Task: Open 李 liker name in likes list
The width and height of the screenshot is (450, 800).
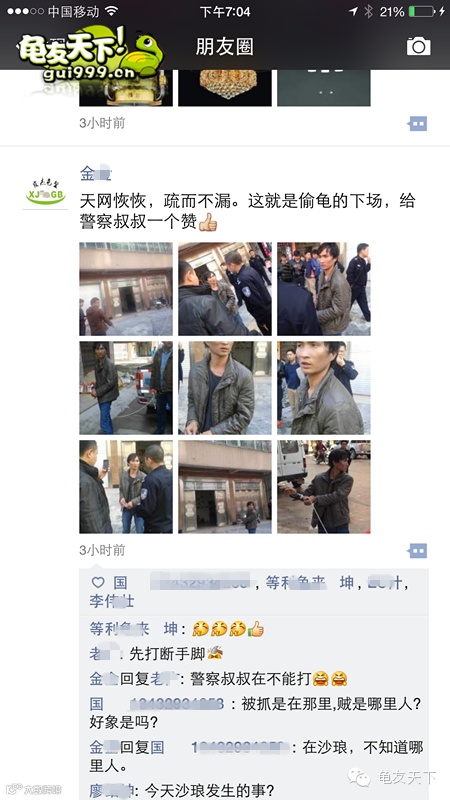Action: (112, 601)
